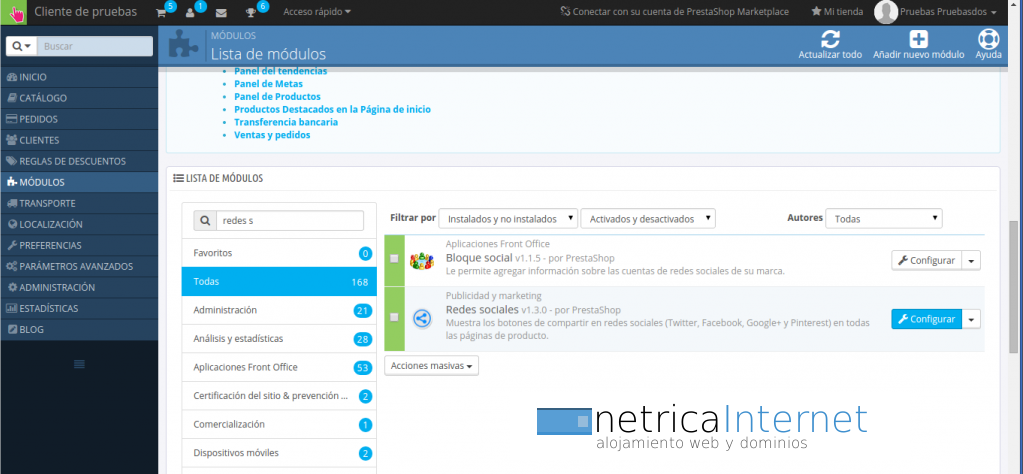Click the Redes sociales share icon
The image size is (1023, 474).
tap(422, 319)
